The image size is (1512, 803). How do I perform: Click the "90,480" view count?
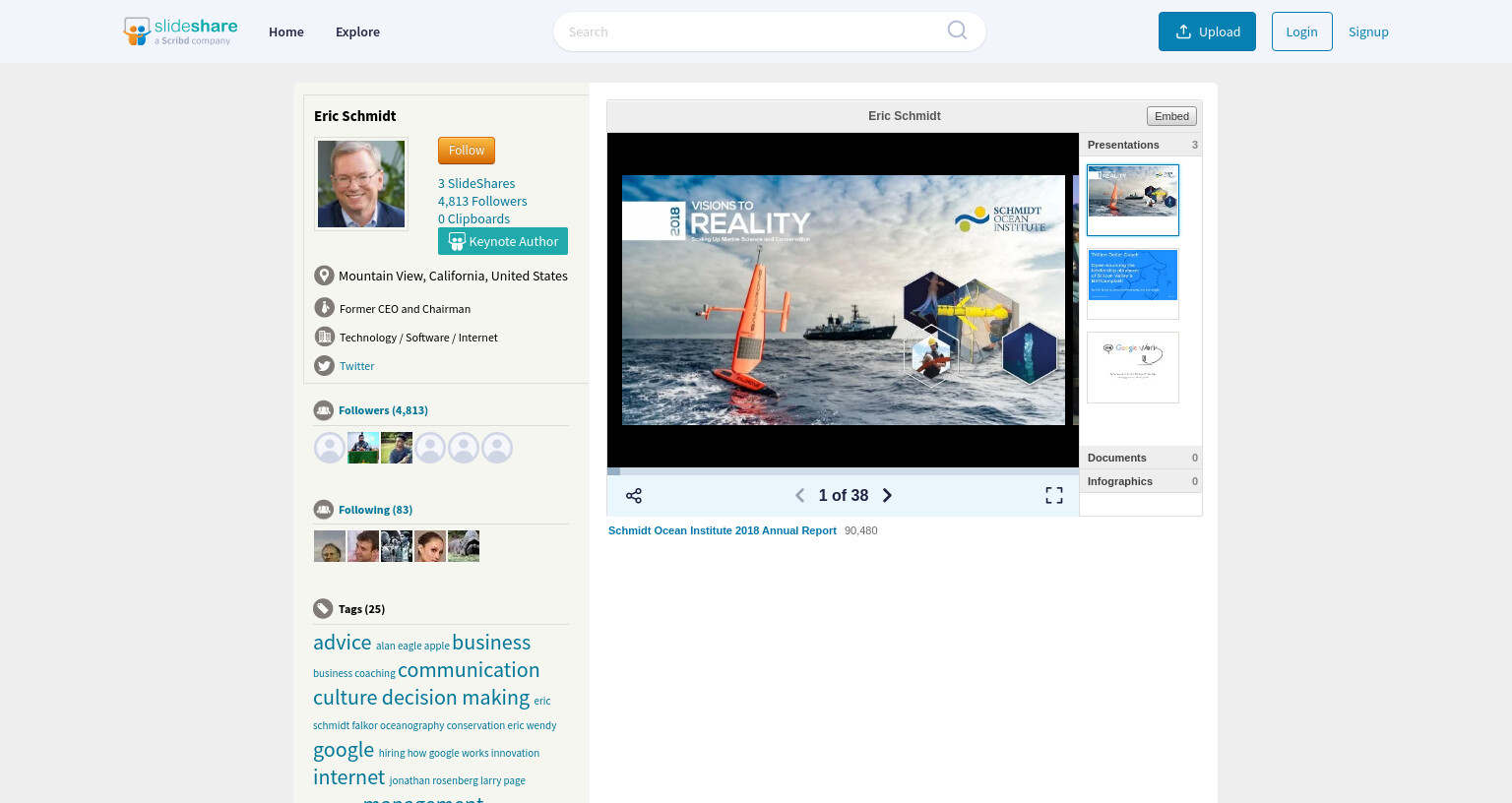(x=861, y=530)
